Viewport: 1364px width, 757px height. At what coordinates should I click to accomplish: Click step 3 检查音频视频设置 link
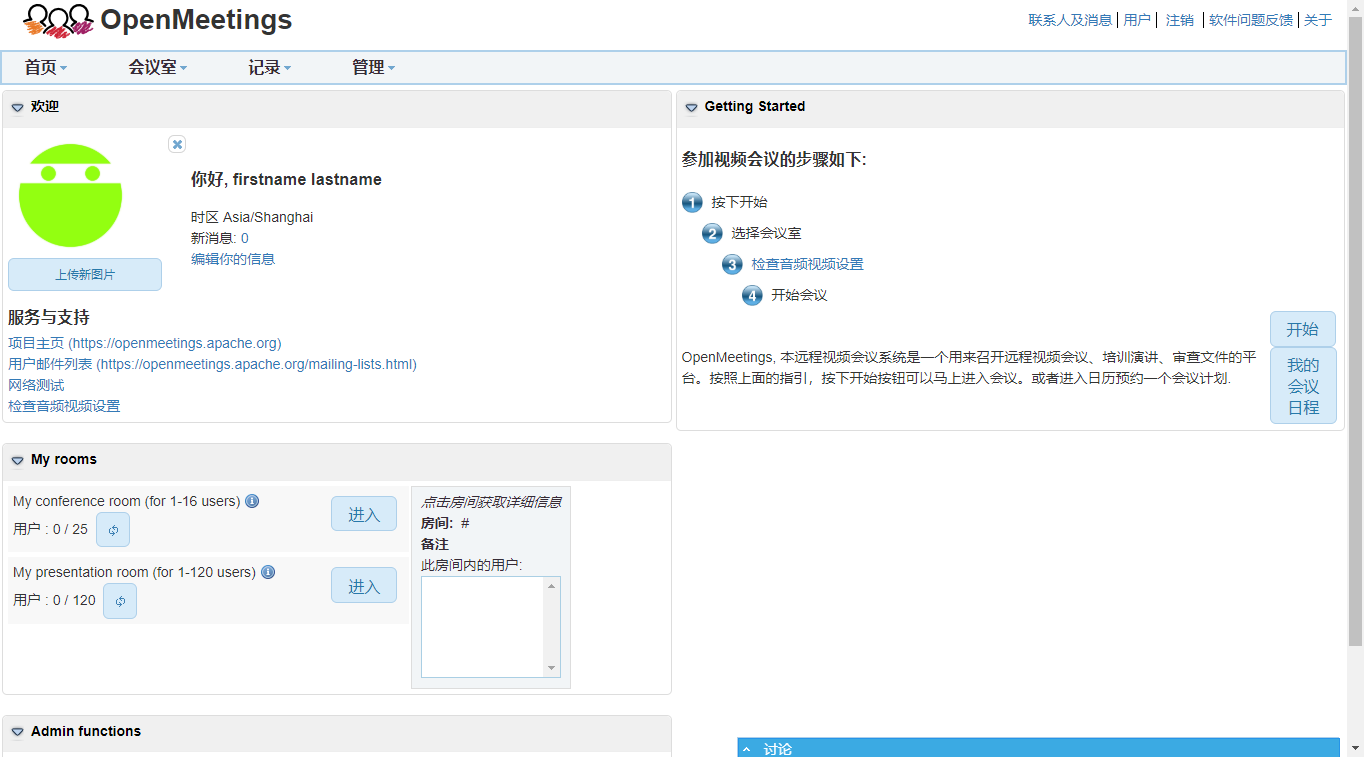pyautogui.click(x=807, y=264)
